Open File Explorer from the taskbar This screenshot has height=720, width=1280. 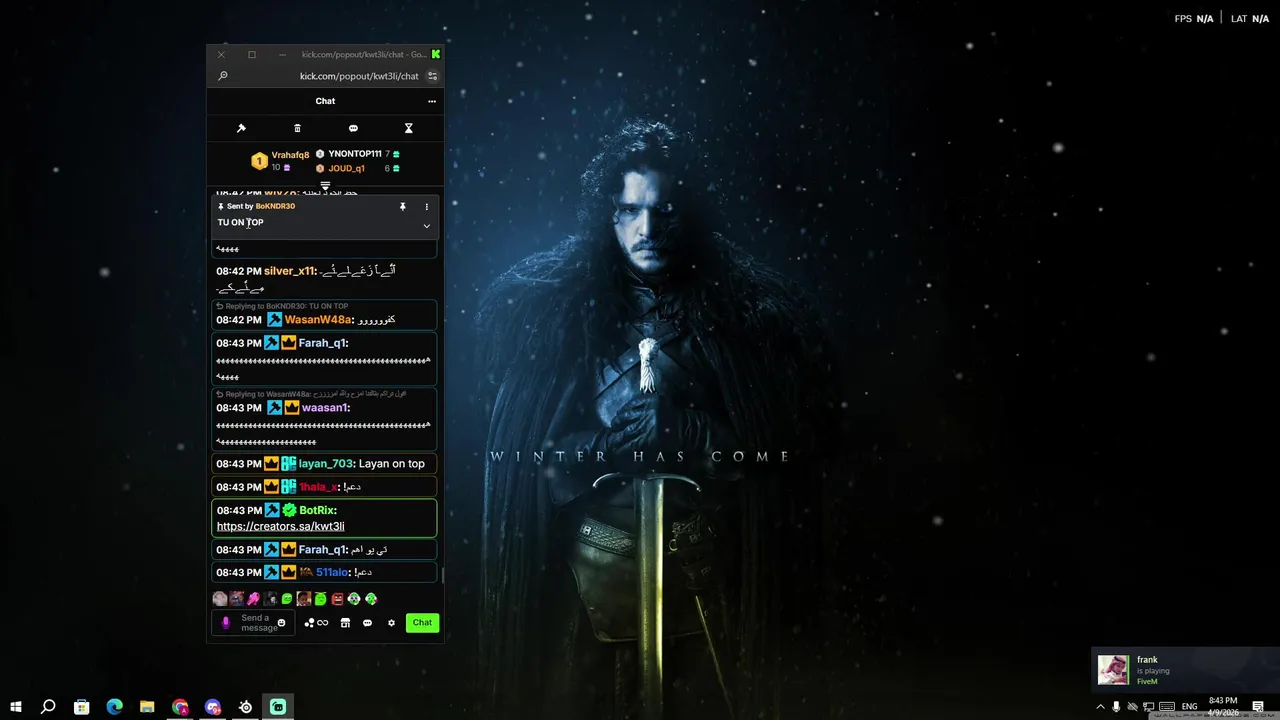pyautogui.click(x=147, y=707)
